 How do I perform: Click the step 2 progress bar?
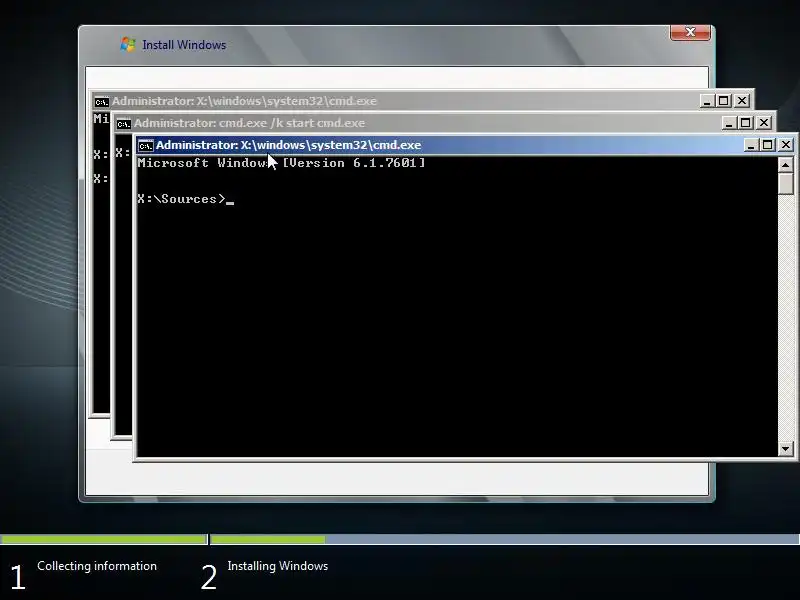click(x=505, y=539)
